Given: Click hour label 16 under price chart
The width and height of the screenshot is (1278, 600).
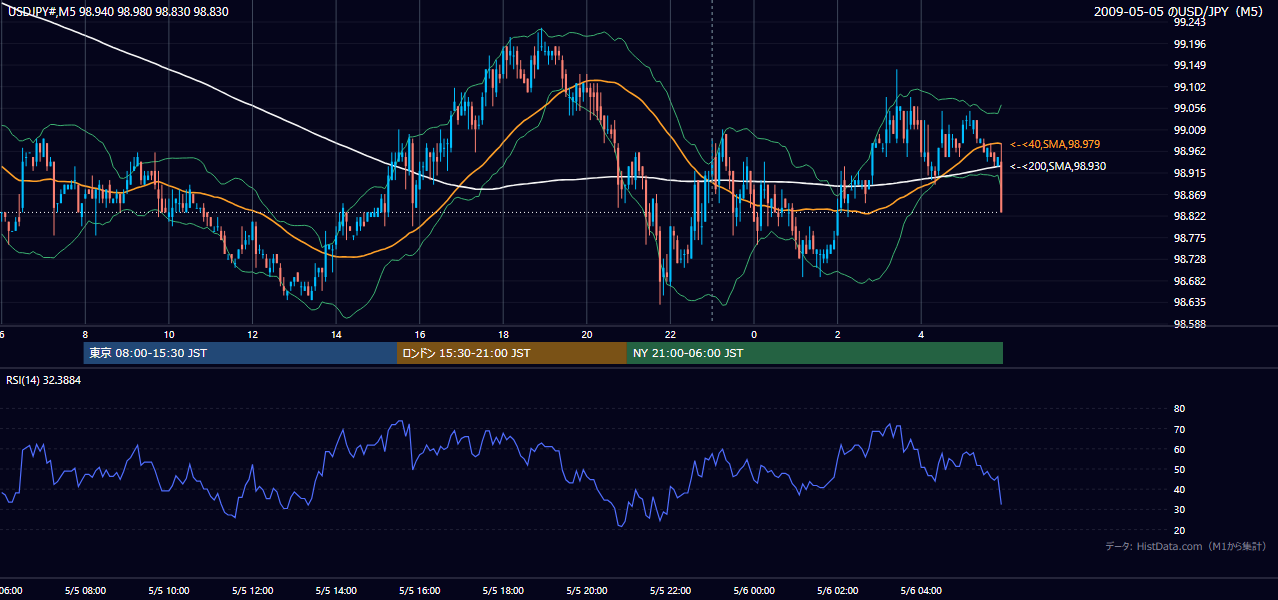Looking at the screenshot, I should 420,334.
